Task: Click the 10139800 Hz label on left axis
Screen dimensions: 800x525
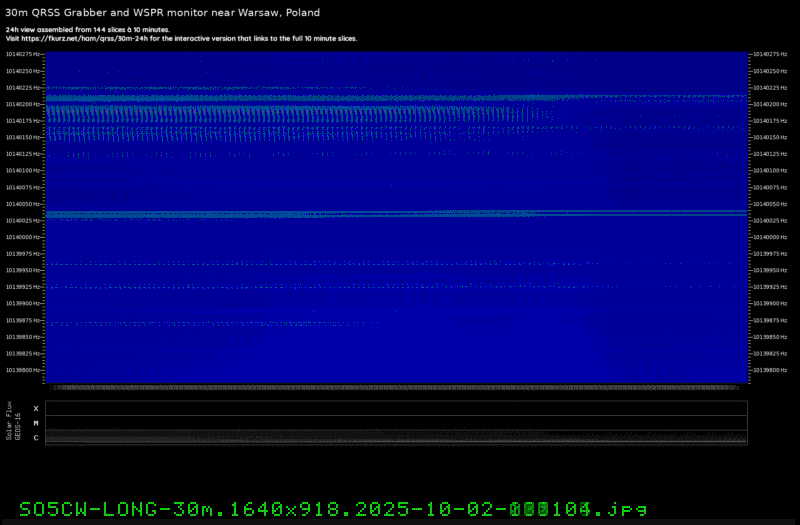Action: pos(24,370)
